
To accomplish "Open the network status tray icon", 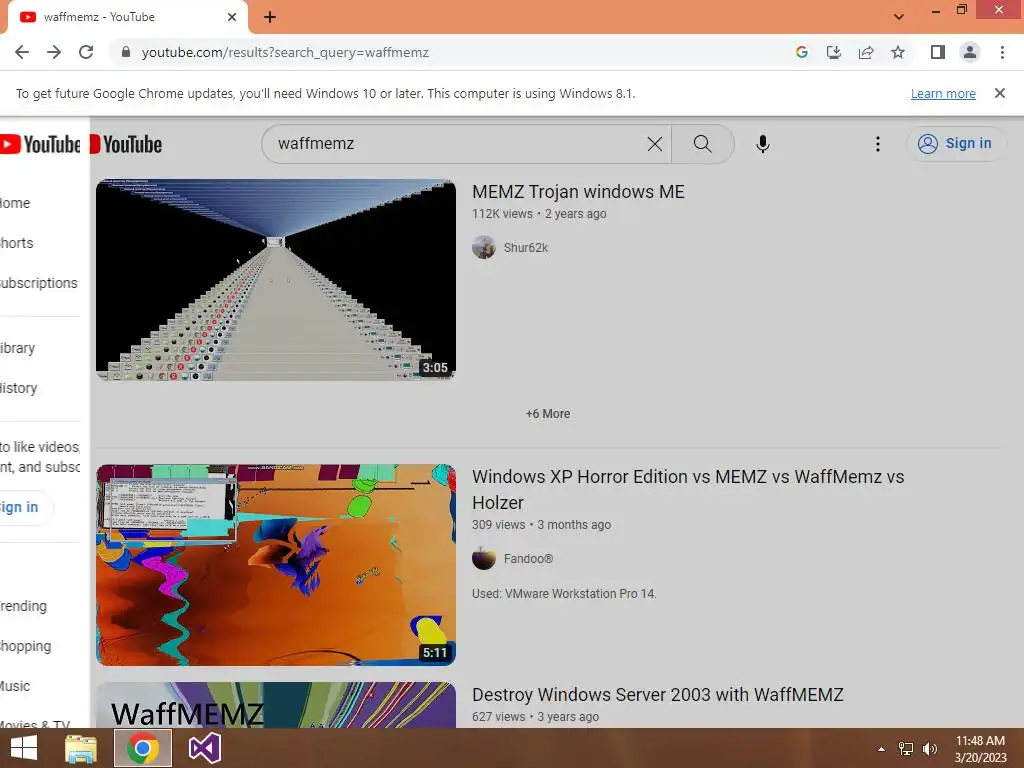I will pyautogui.click(x=906, y=749).
